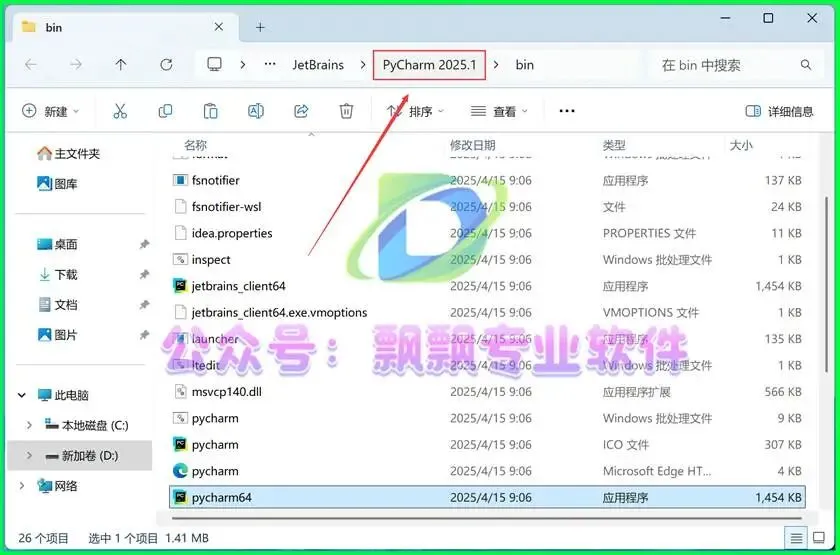This screenshot has height=555, width=840.
Task: Click the horizontal scrollbar under file list
Action: pos(488,518)
